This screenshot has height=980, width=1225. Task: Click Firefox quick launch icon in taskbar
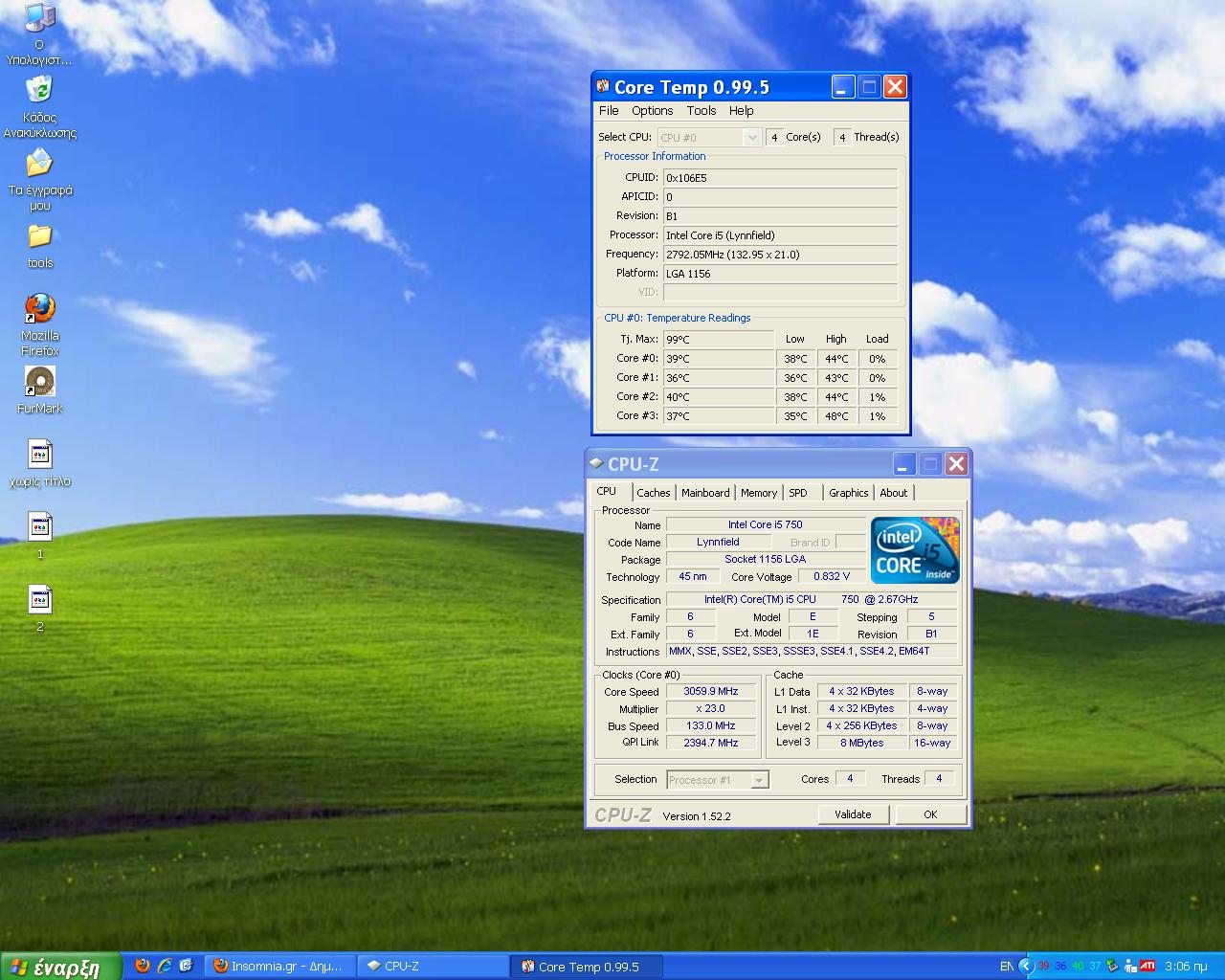143,966
